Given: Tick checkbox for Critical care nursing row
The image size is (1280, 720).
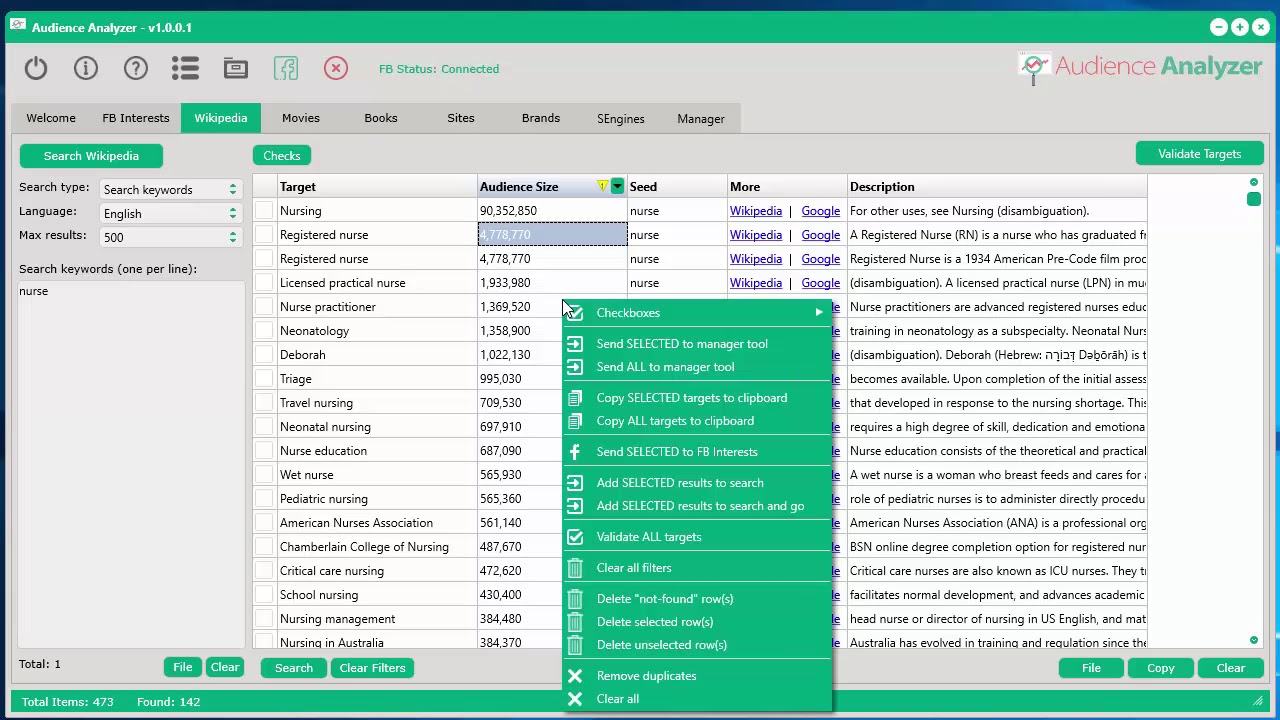Looking at the screenshot, I should [264, 571].
